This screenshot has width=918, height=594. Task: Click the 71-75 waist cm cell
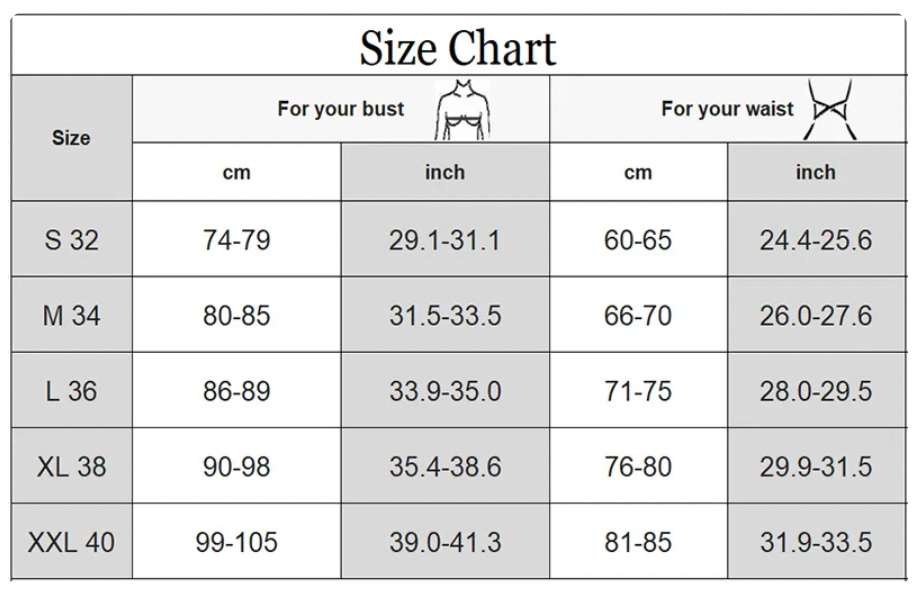638,390
